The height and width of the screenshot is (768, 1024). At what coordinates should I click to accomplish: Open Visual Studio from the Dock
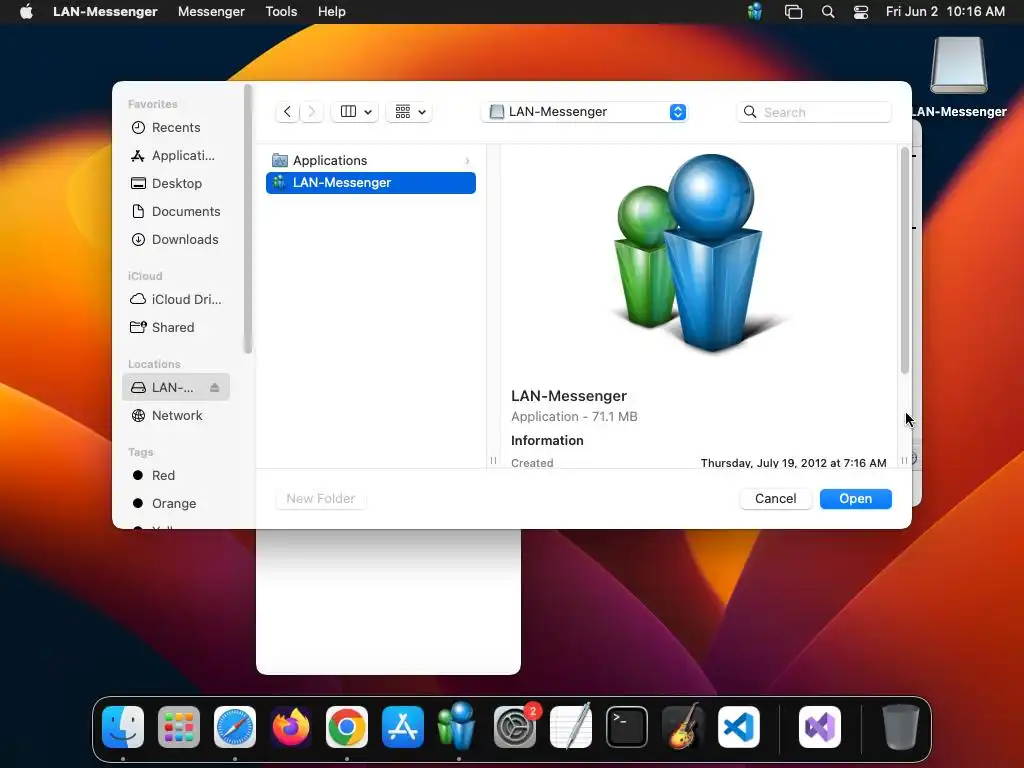(x=820, y=727)
